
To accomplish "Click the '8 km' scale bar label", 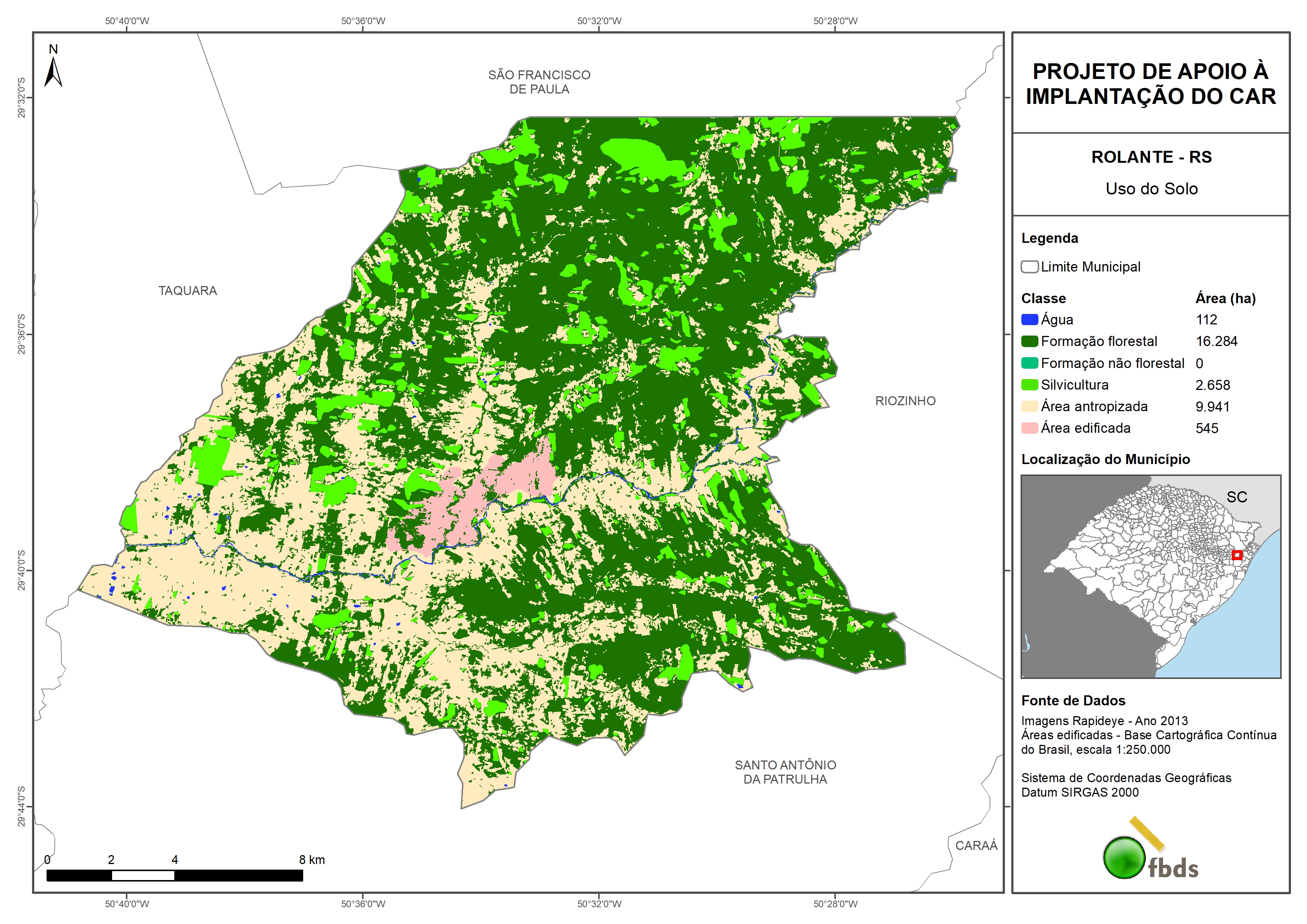I will click(x=312, y=860).
